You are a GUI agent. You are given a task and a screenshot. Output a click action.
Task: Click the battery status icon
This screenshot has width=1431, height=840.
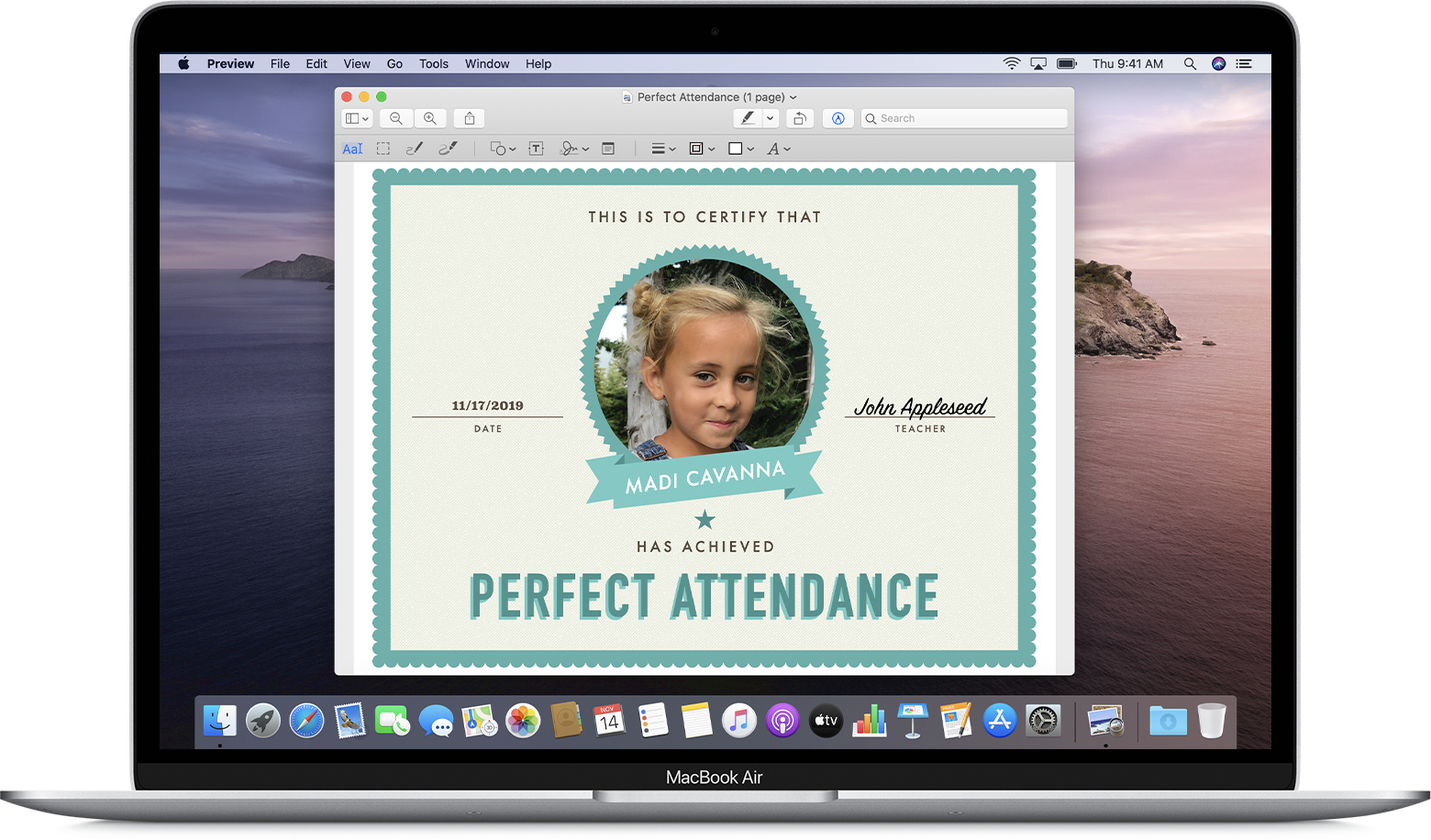point(1067,63)
